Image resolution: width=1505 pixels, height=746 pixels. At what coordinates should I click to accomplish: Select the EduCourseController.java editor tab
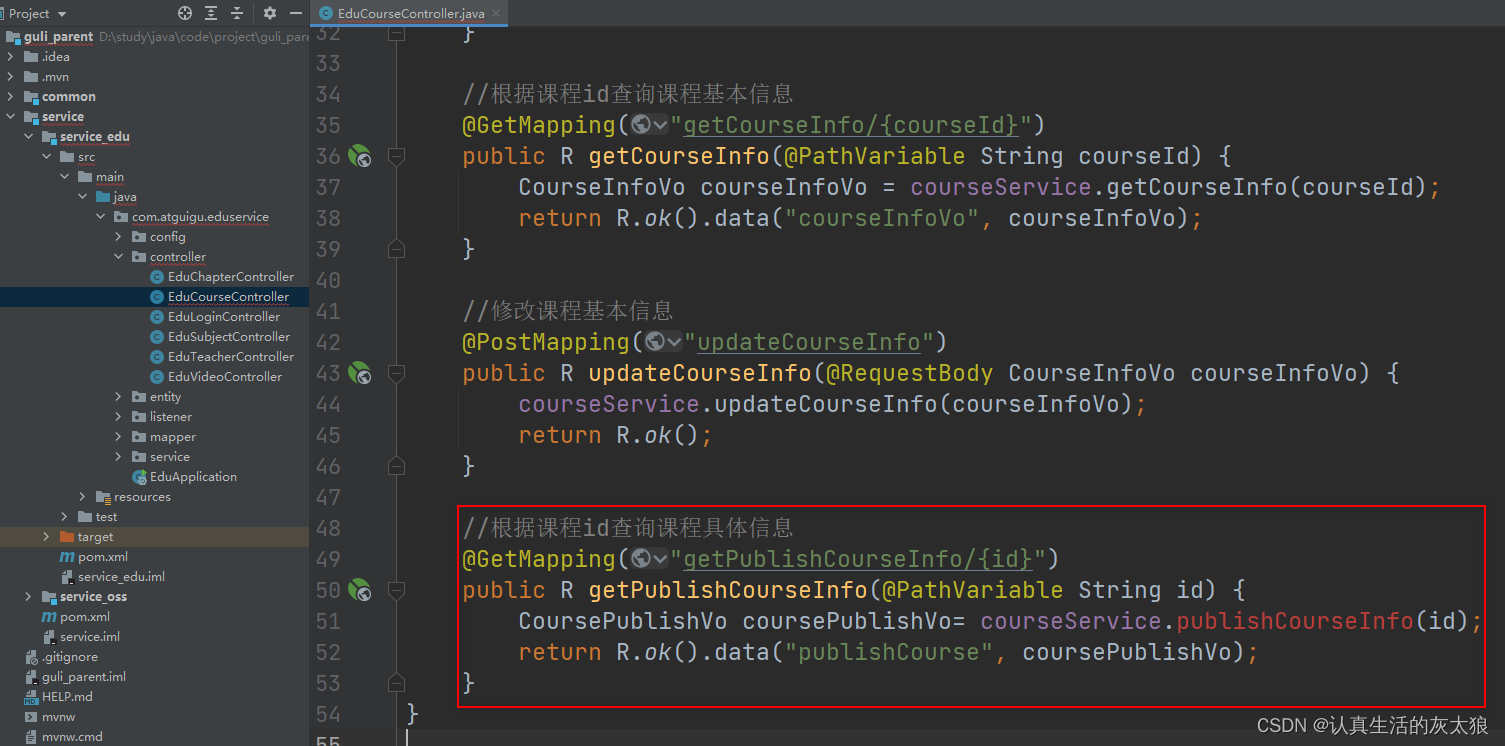pos(410,13)
